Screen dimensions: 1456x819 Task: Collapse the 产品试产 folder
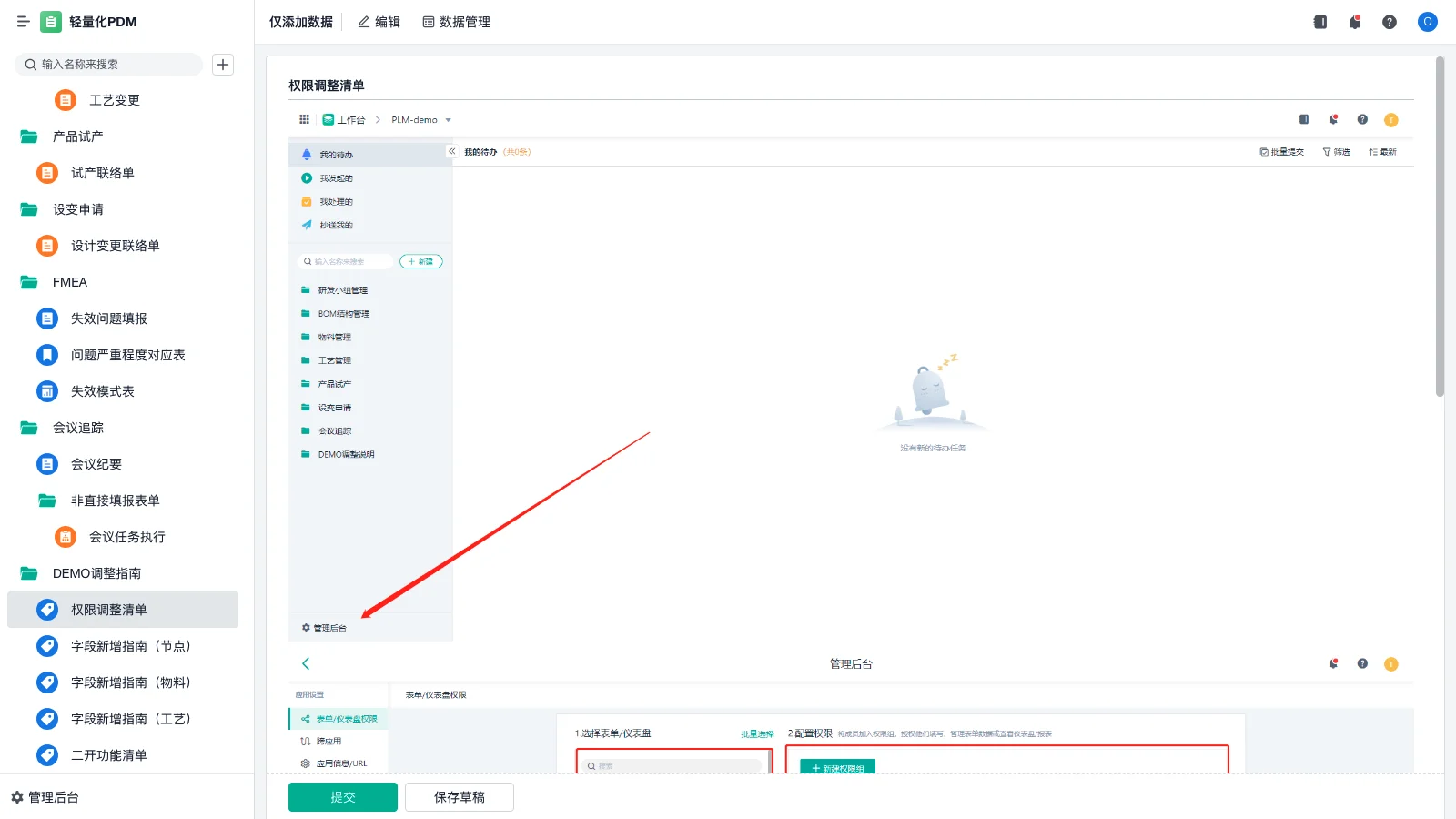(x=29, y=136)
